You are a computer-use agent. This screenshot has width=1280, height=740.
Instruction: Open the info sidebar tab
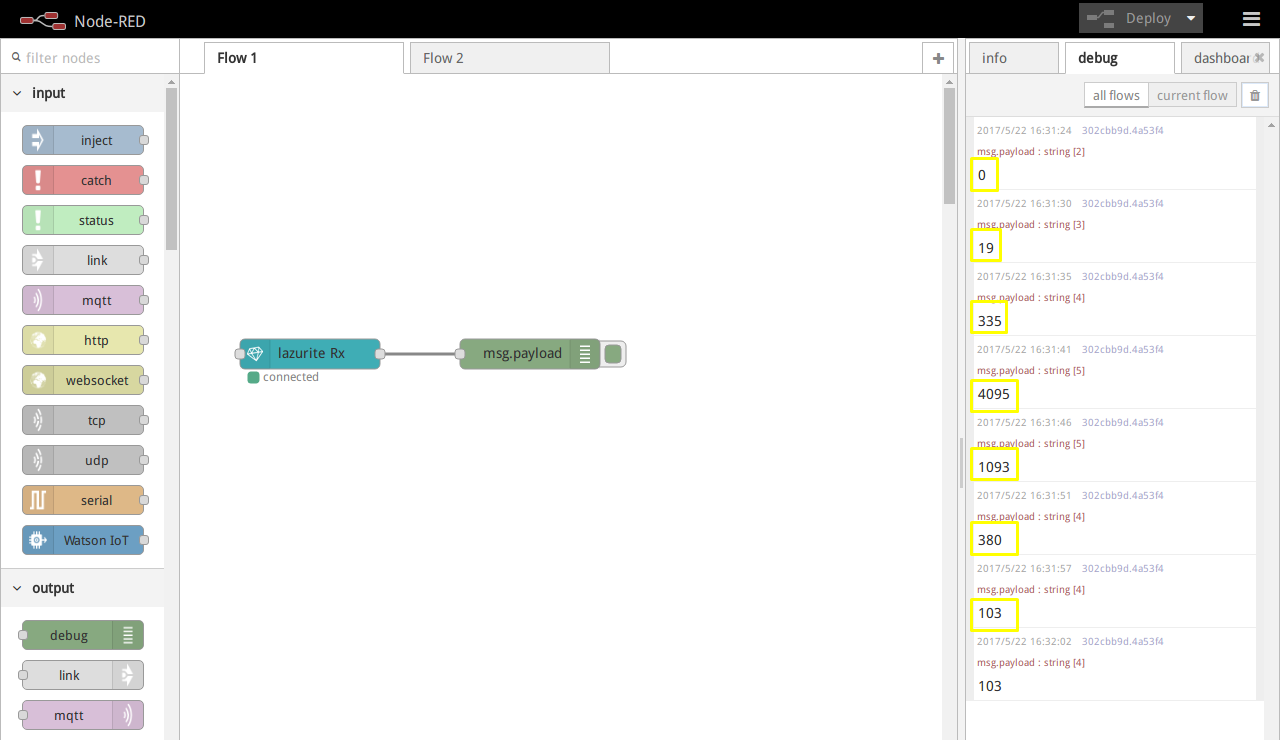(x=1013, y=58)
